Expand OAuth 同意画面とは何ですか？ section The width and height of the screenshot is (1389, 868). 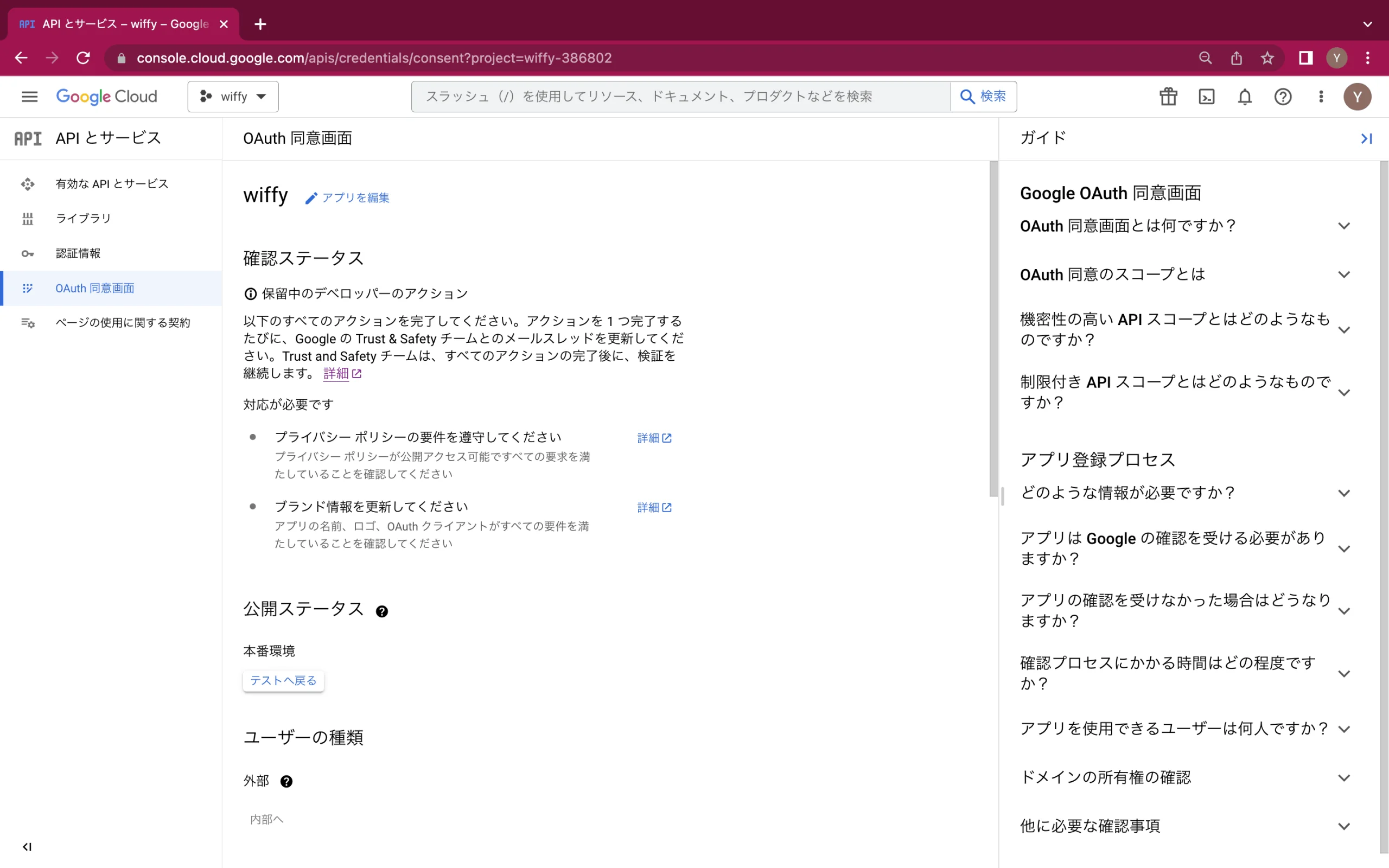coord(1184,226)
